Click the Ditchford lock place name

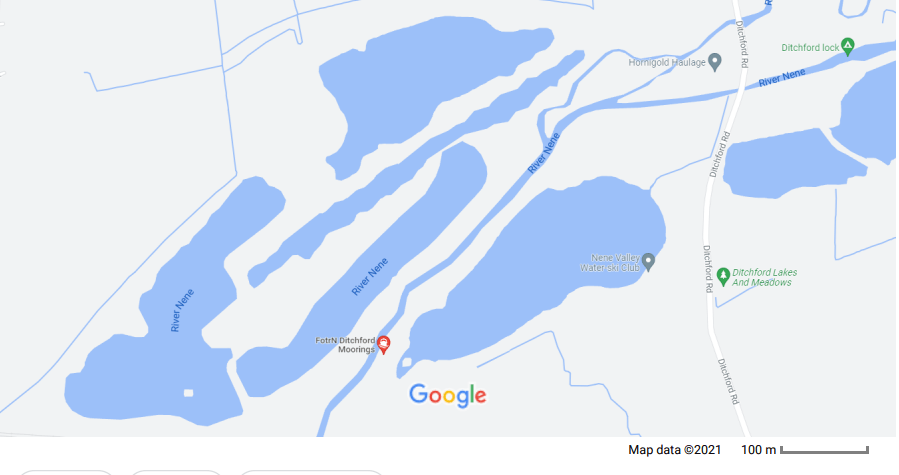click(810, 48)
